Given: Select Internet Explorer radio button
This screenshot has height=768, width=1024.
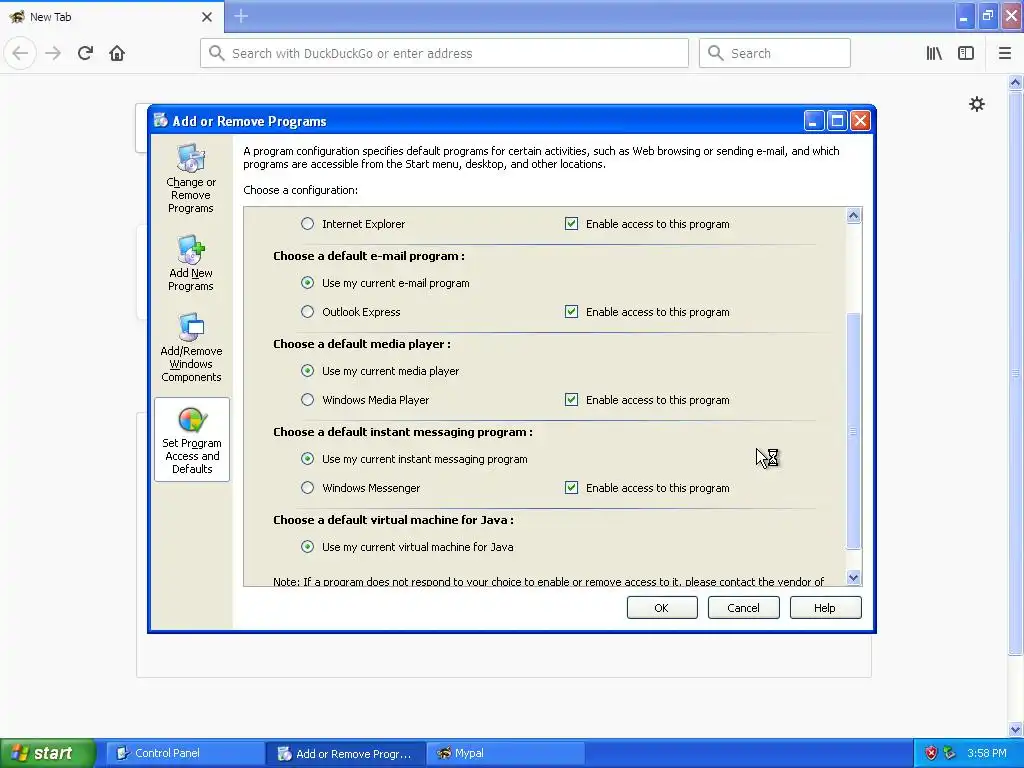Looking at the screenshot, I should click(x=307, y=224).
